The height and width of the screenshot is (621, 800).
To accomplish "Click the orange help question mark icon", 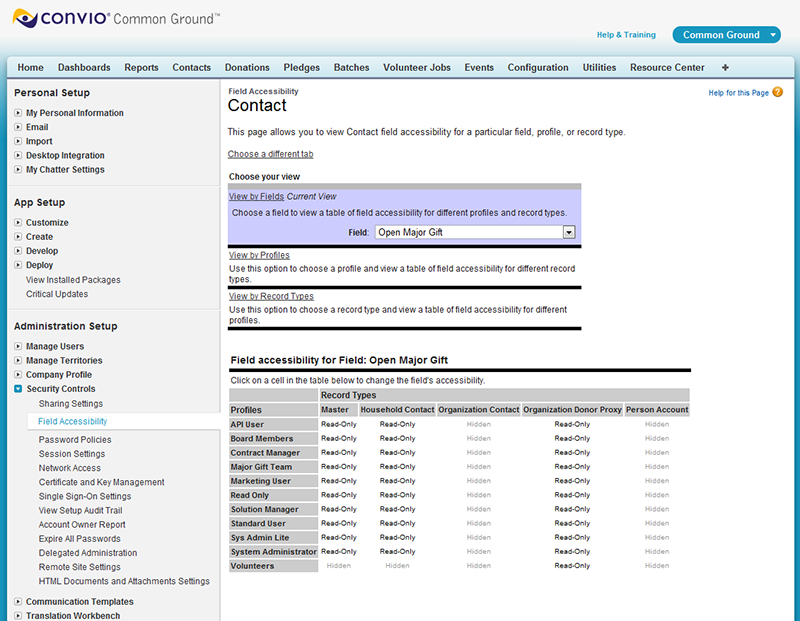I will tap(777, 93).
